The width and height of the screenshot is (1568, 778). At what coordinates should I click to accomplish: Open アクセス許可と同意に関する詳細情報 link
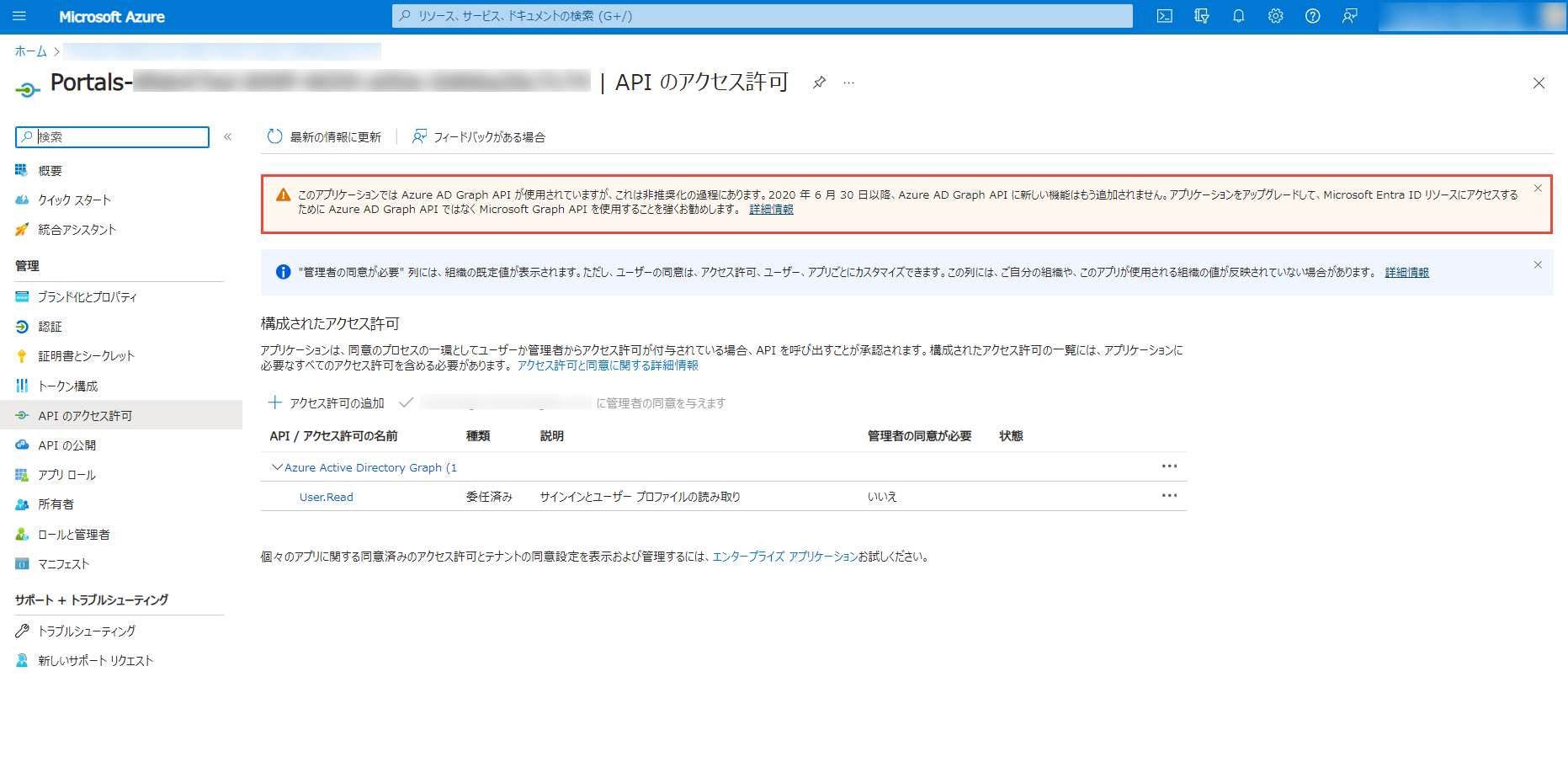click(608, 365)
